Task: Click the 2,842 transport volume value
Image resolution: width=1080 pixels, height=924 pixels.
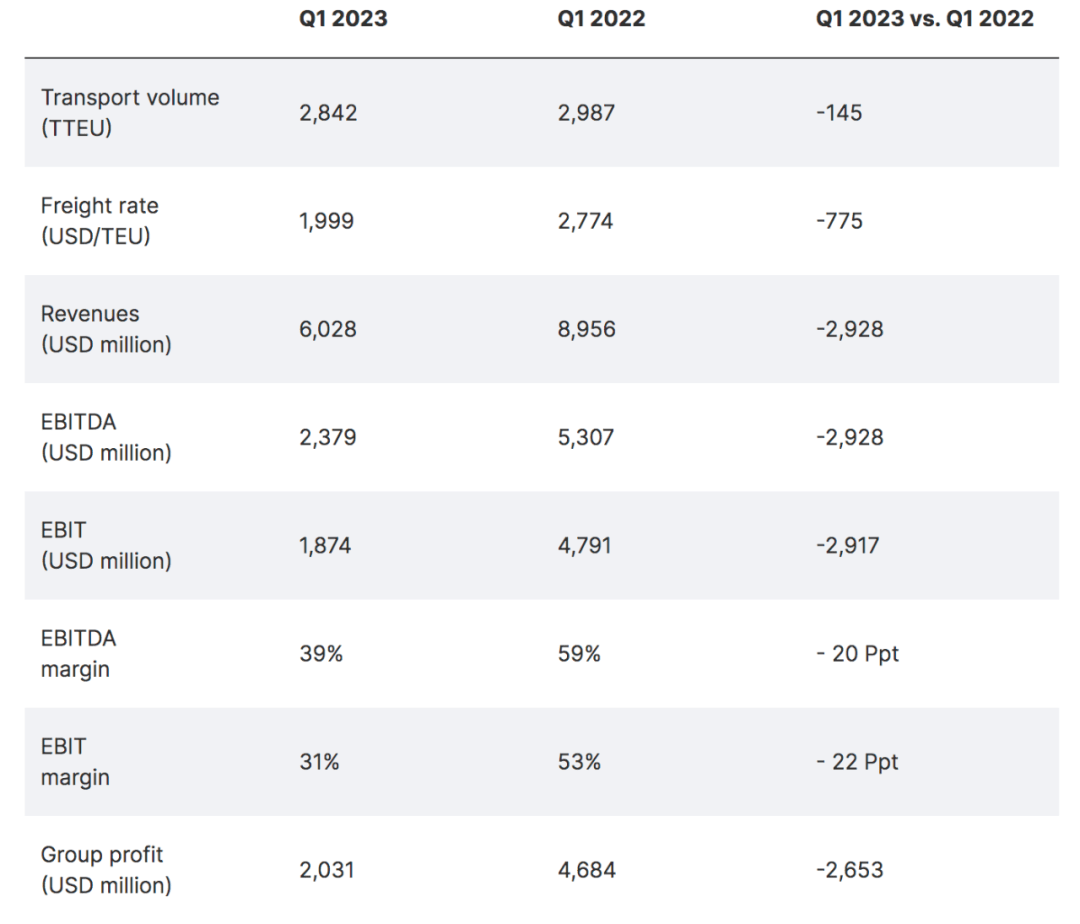Action: [328, 113]
